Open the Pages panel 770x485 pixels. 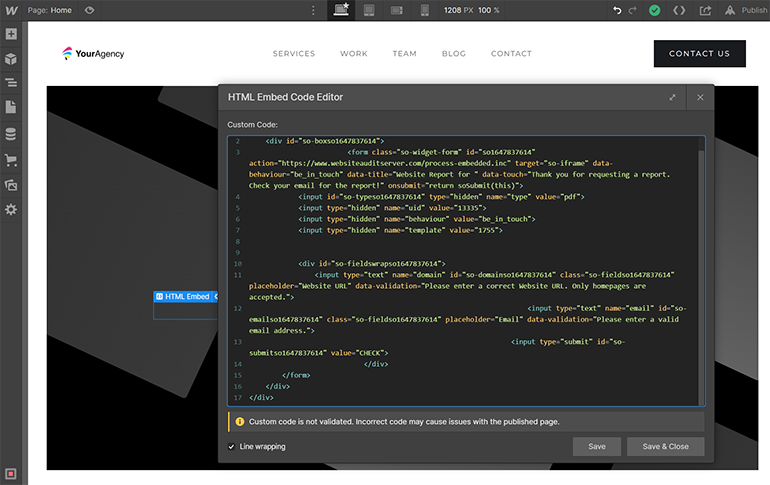coord(11,108)
